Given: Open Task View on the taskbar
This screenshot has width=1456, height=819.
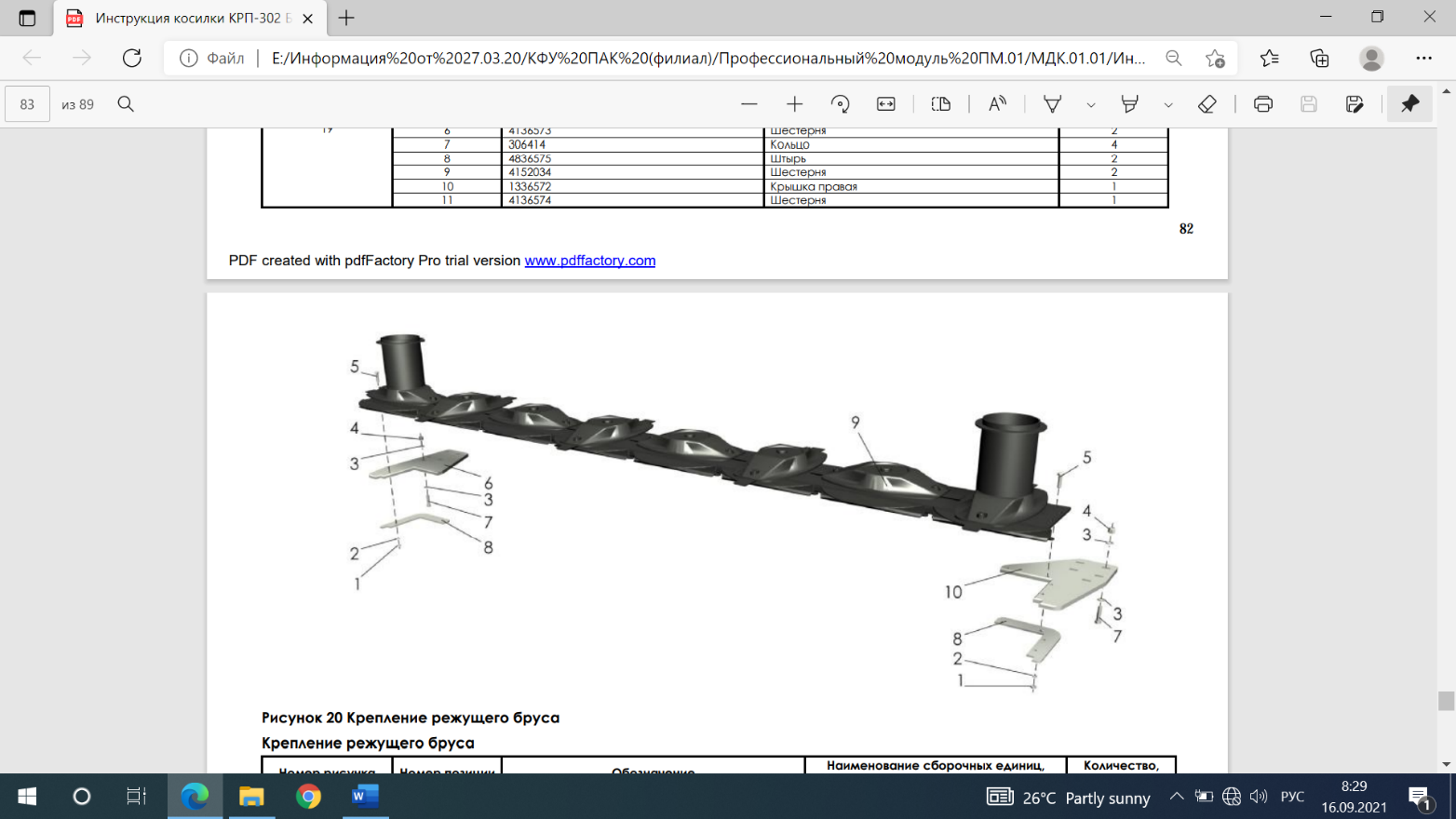Looking at the screenshot, I should pyautogui.click(x=136, y=797).
